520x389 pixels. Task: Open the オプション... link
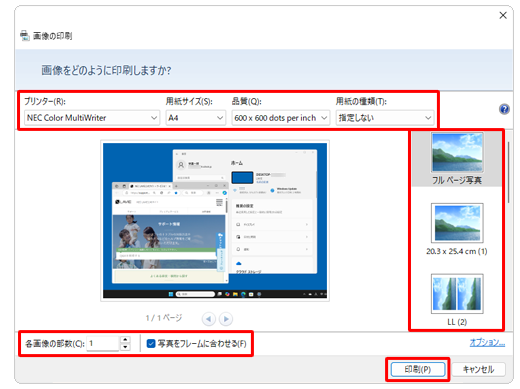(x=487, y=342)
